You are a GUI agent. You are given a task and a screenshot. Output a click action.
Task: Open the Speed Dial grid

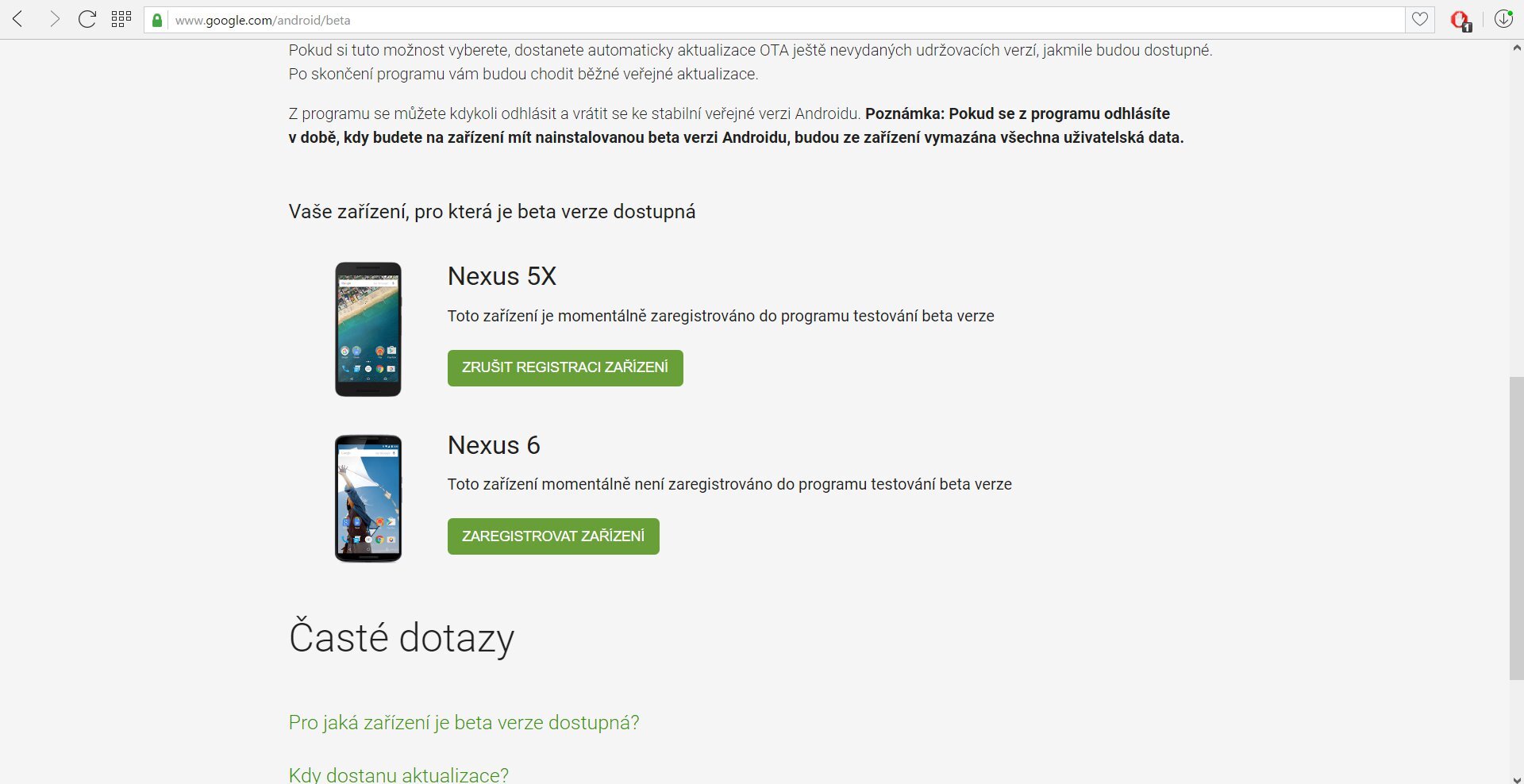(x=121, y=20)
